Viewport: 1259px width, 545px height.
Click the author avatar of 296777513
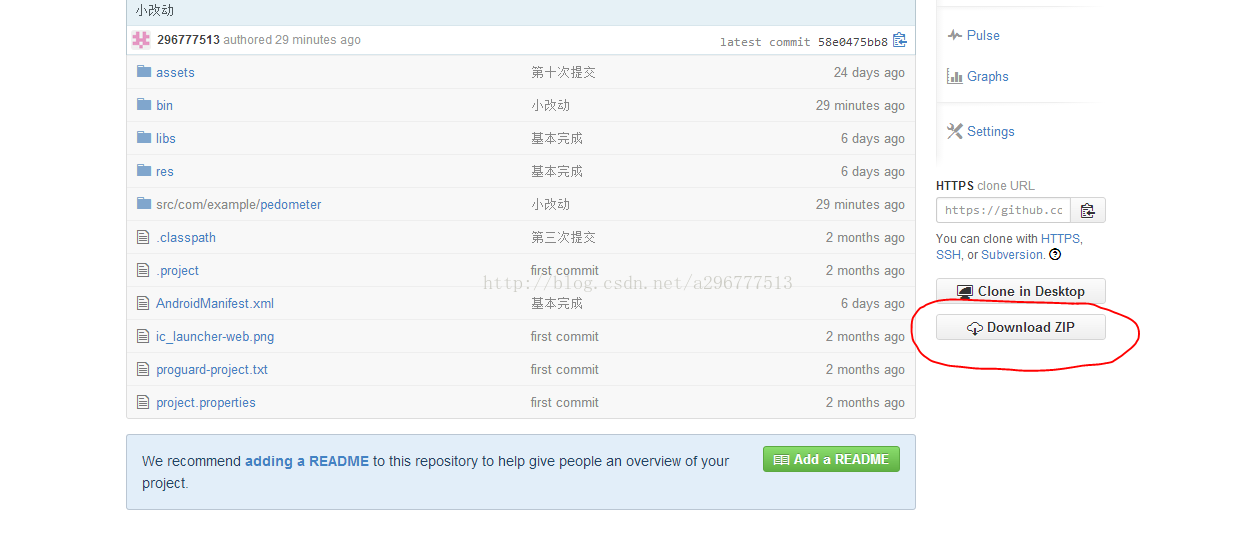(141, 40)
